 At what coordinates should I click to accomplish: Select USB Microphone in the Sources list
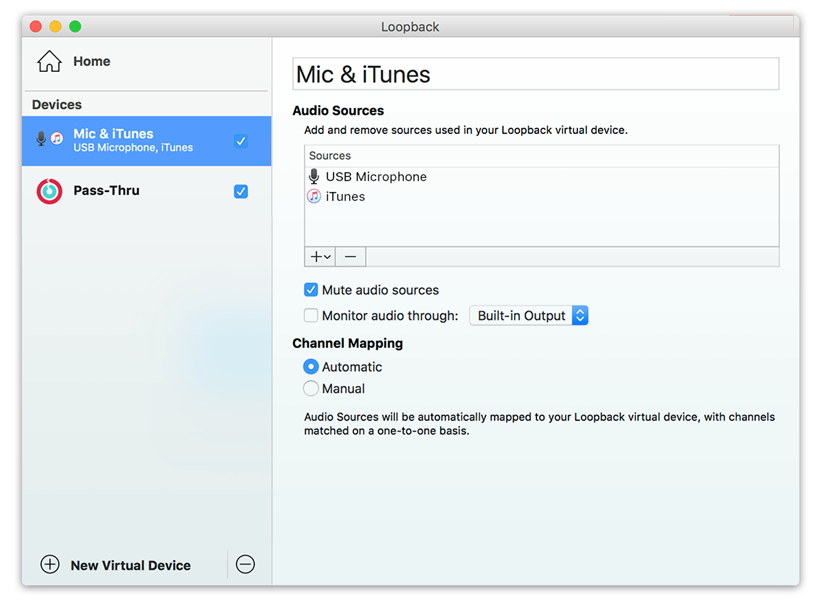coord(541,177)
